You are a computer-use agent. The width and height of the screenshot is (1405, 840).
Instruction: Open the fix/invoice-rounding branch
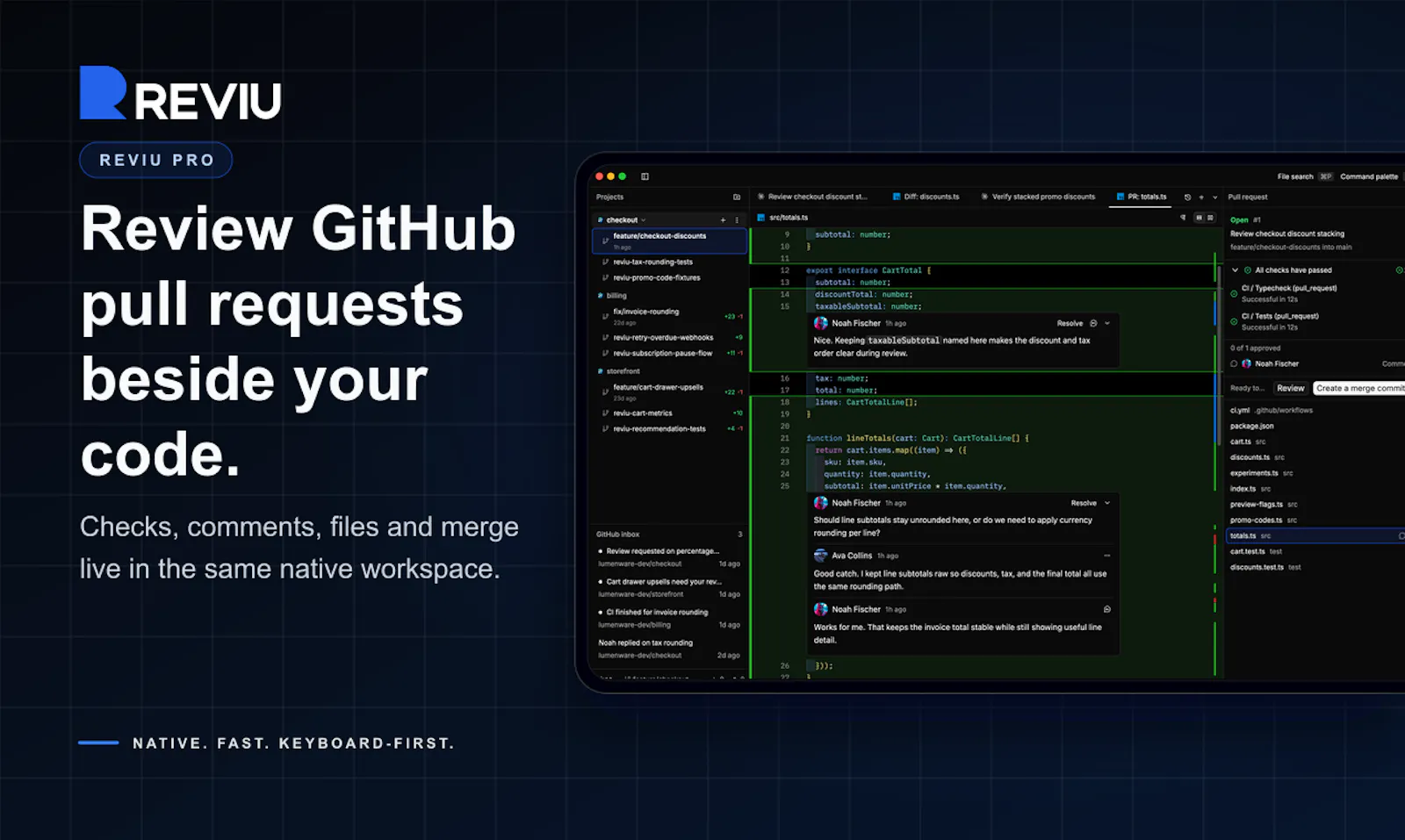click(645, 312)
